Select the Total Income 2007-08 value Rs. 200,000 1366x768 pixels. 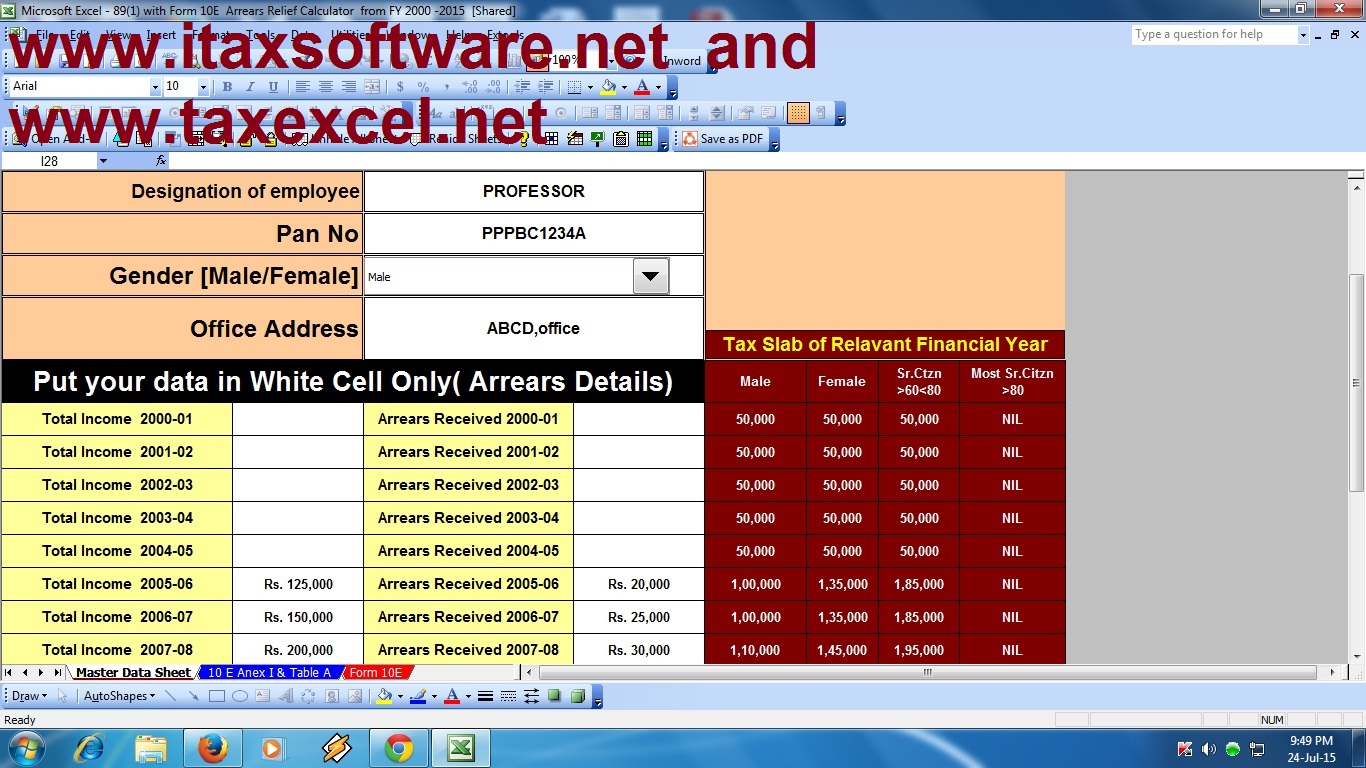click(x=298, y=650)
